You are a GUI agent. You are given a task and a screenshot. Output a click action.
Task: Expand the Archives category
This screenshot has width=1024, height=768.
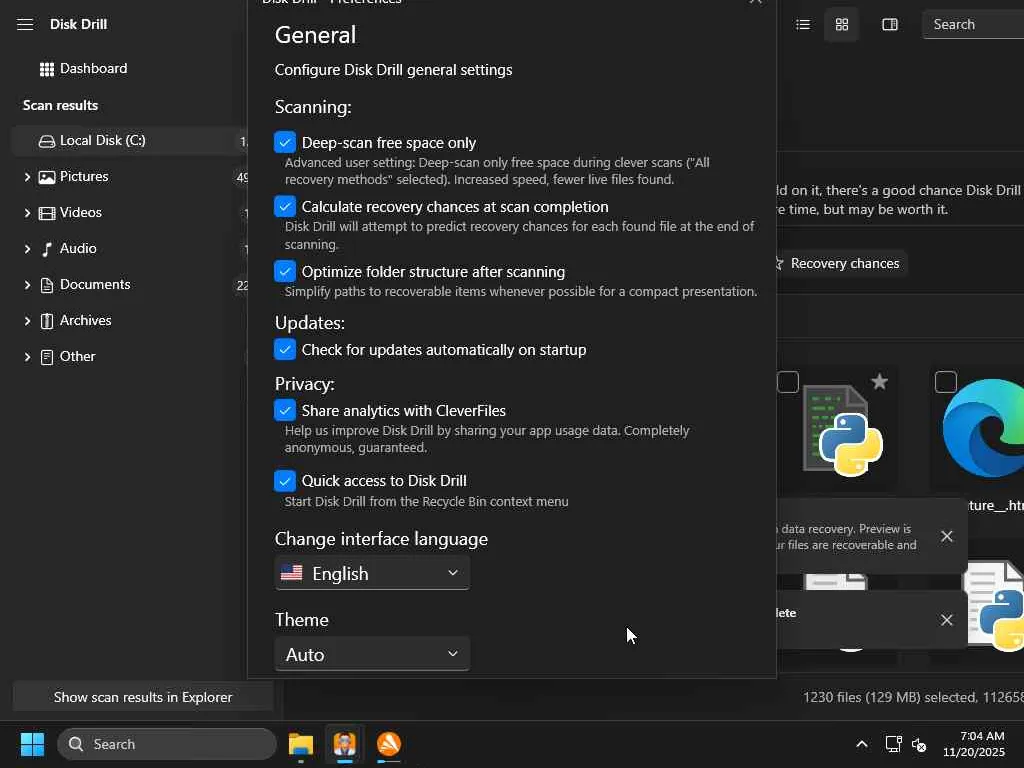pos(27,321)
